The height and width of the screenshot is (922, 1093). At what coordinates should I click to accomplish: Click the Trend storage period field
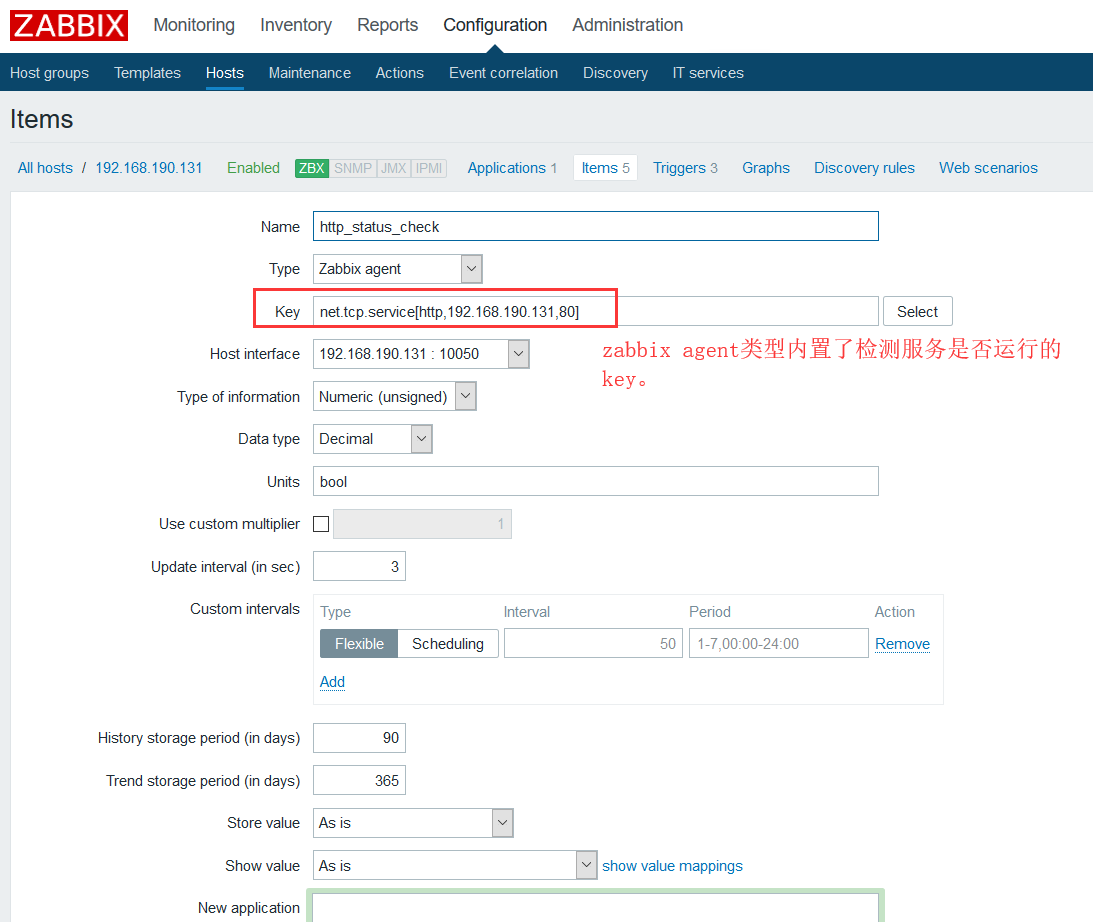pos(359,781)
